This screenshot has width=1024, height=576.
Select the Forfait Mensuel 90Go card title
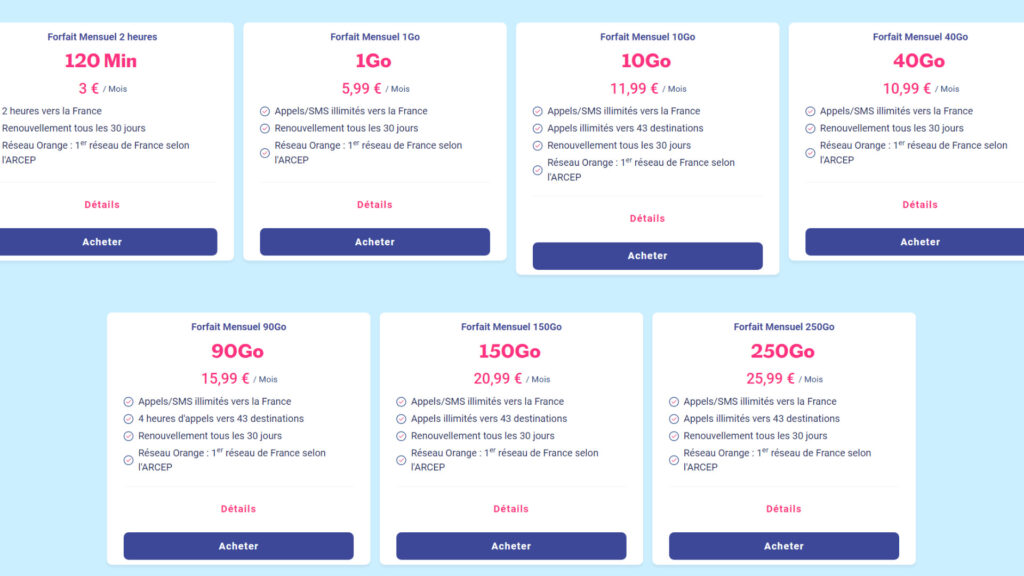pos(238,326)
